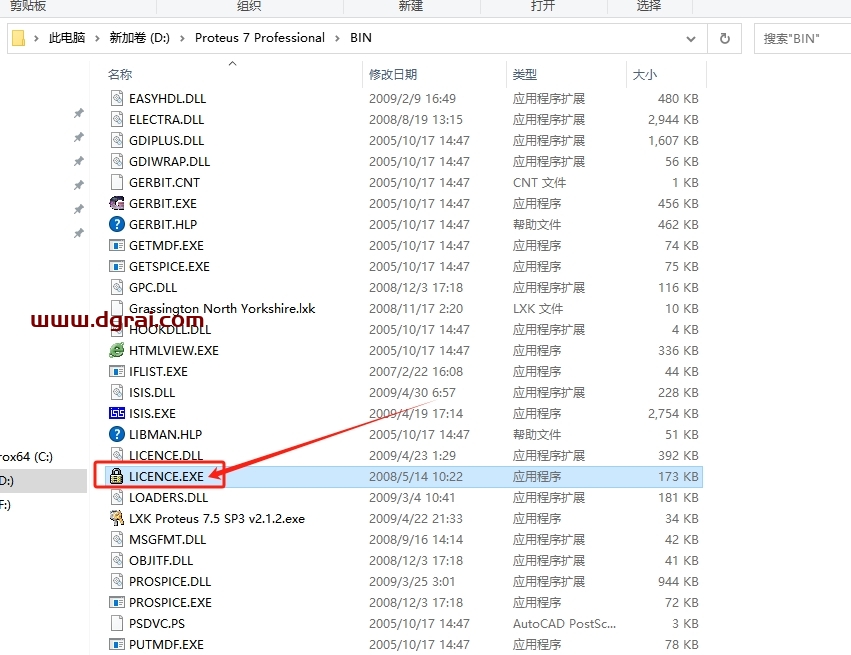851x655 pixels.
Task: Click the PROSPICE.DLL file icon
Action: [x=117, y=581]
